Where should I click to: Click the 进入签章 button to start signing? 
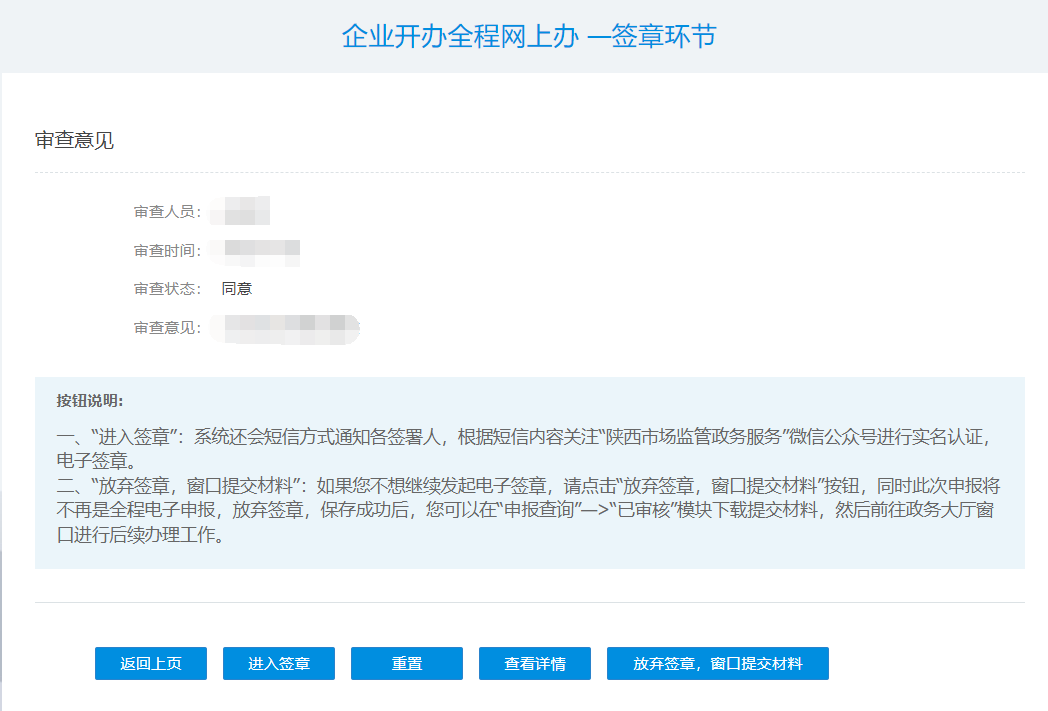278,663
